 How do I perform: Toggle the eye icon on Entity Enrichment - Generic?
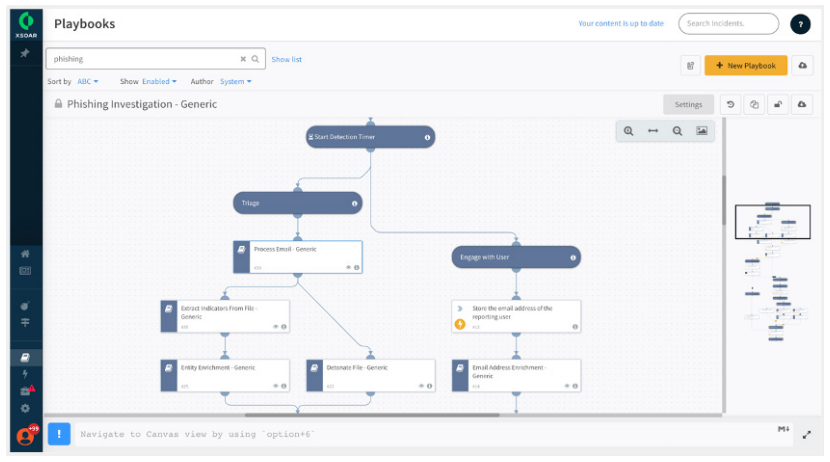(275, 386)
